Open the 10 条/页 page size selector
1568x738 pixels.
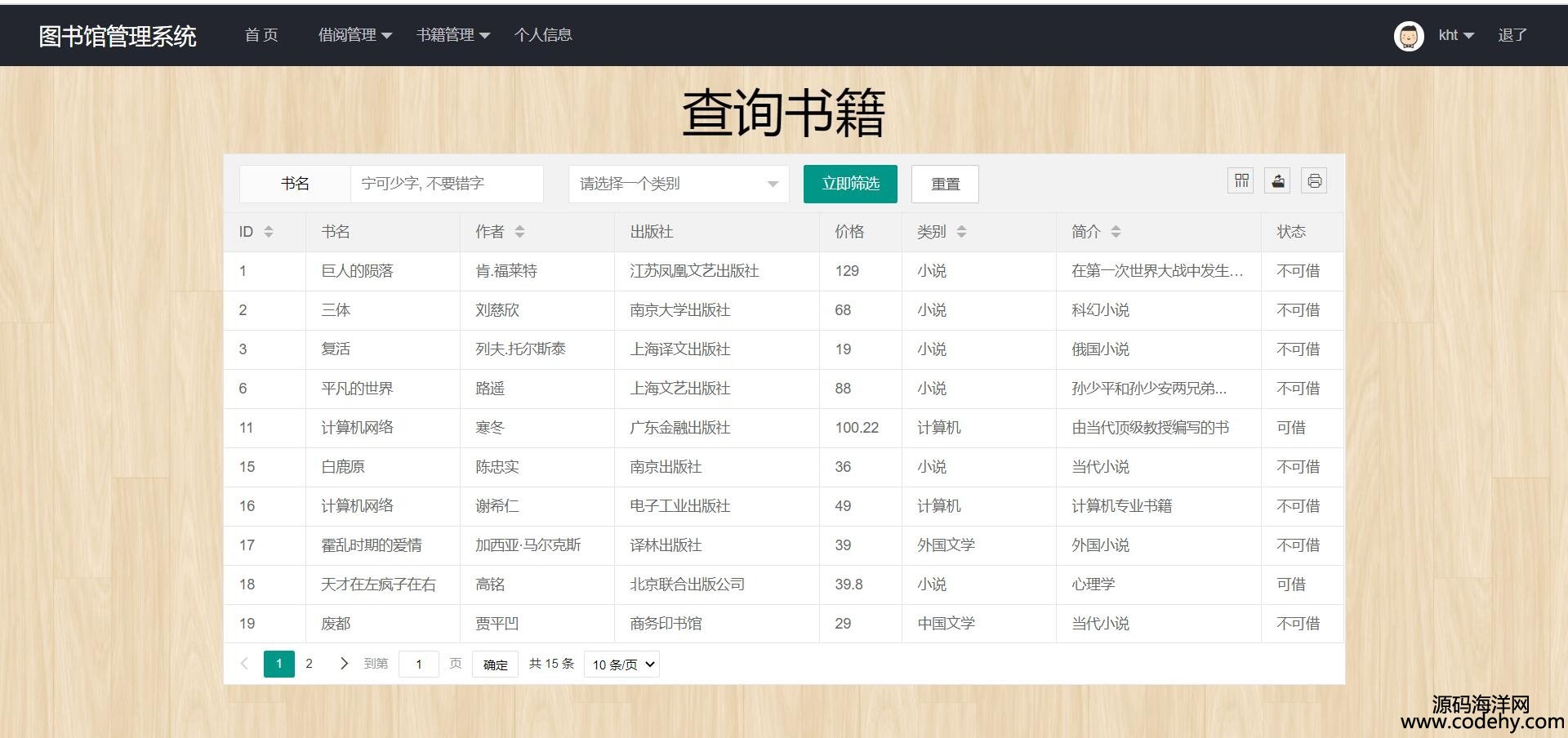coord(622,665)
